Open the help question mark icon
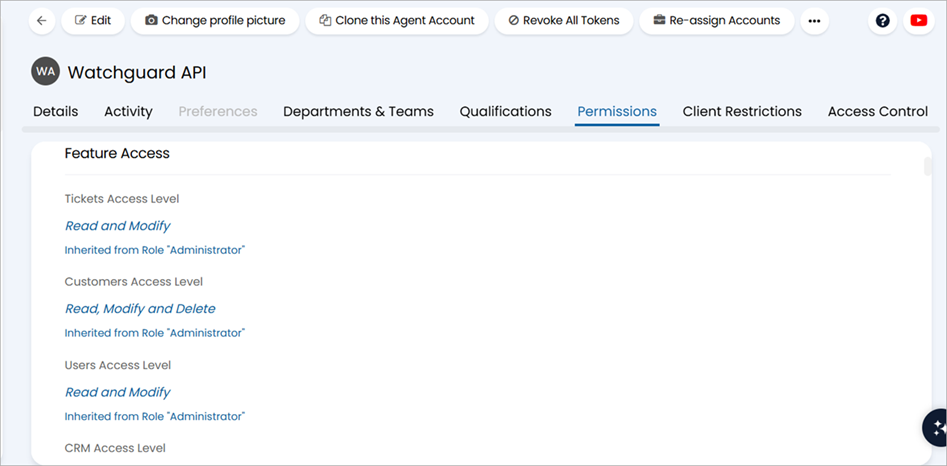This screenshot has height=466, width=947. click(x=882, y=21)
